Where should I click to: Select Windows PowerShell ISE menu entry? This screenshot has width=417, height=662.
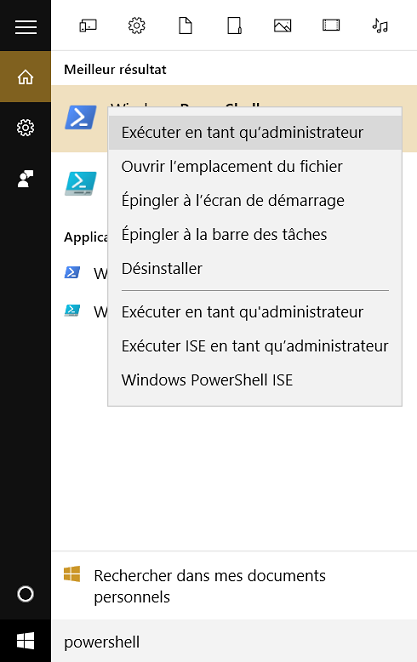(x=255, y=380)
